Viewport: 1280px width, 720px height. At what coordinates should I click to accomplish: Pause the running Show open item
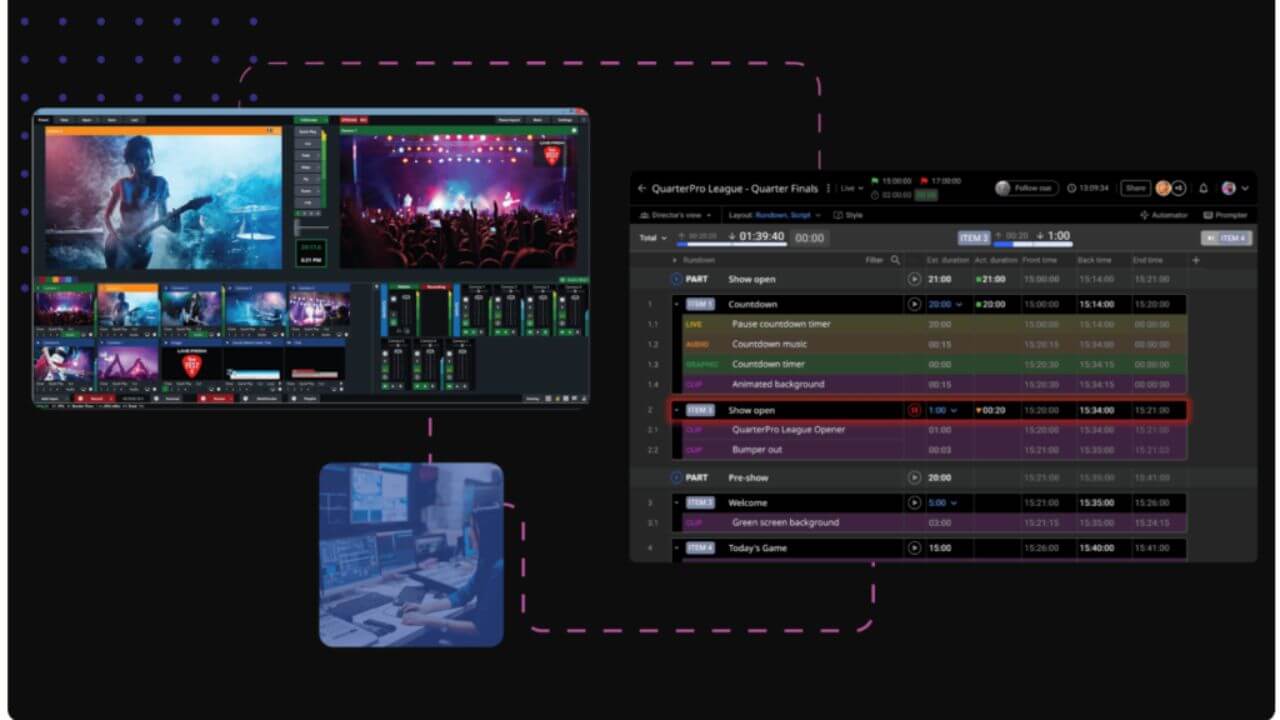pos(914,410)
